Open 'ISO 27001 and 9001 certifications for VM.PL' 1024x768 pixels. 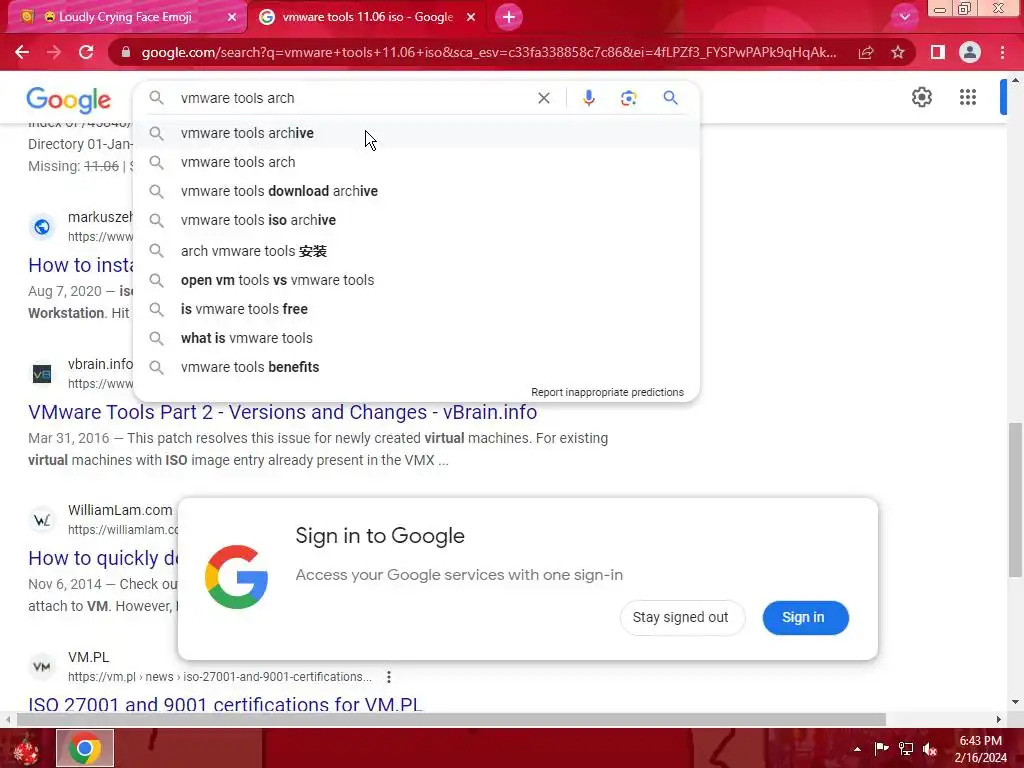(225, 705)
